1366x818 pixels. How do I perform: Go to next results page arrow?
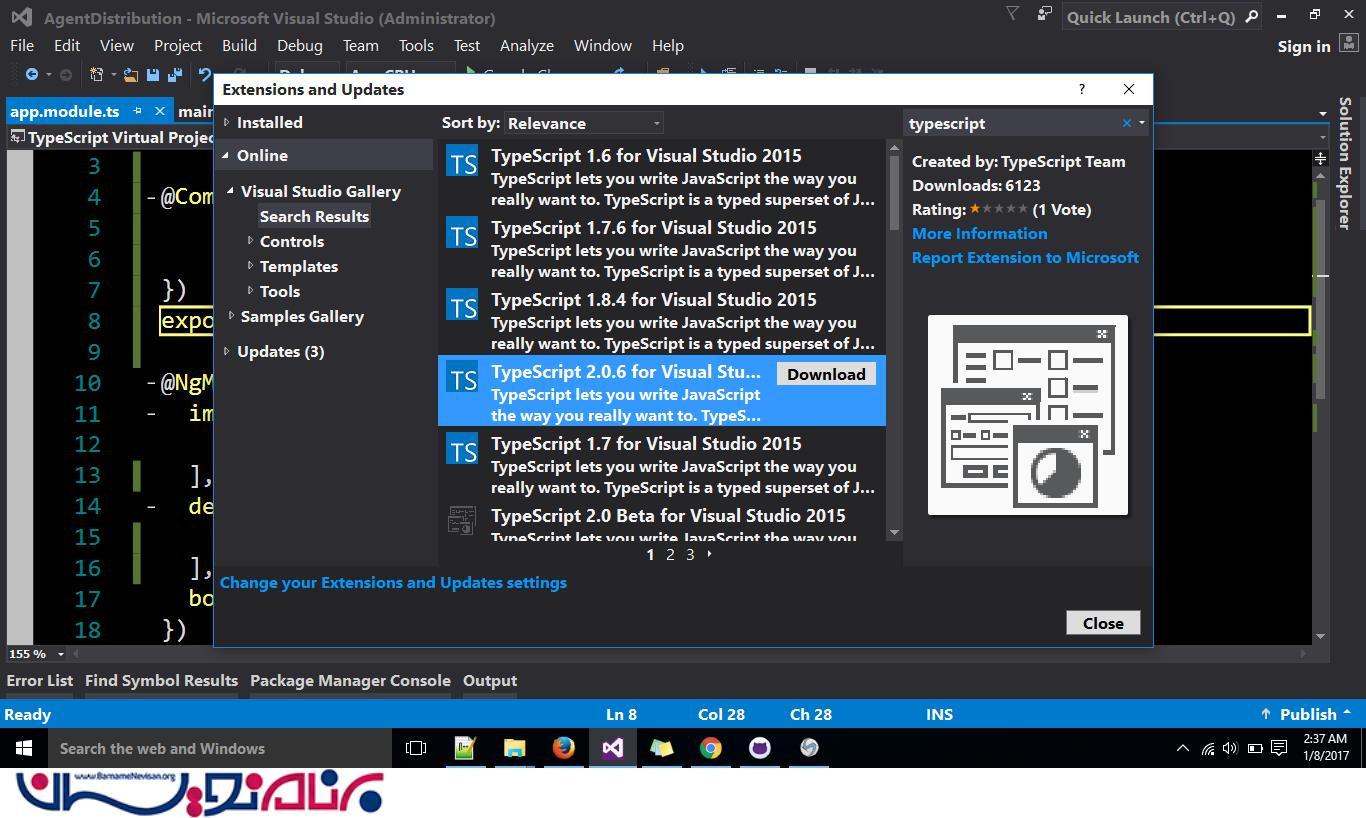pos(710,554)
